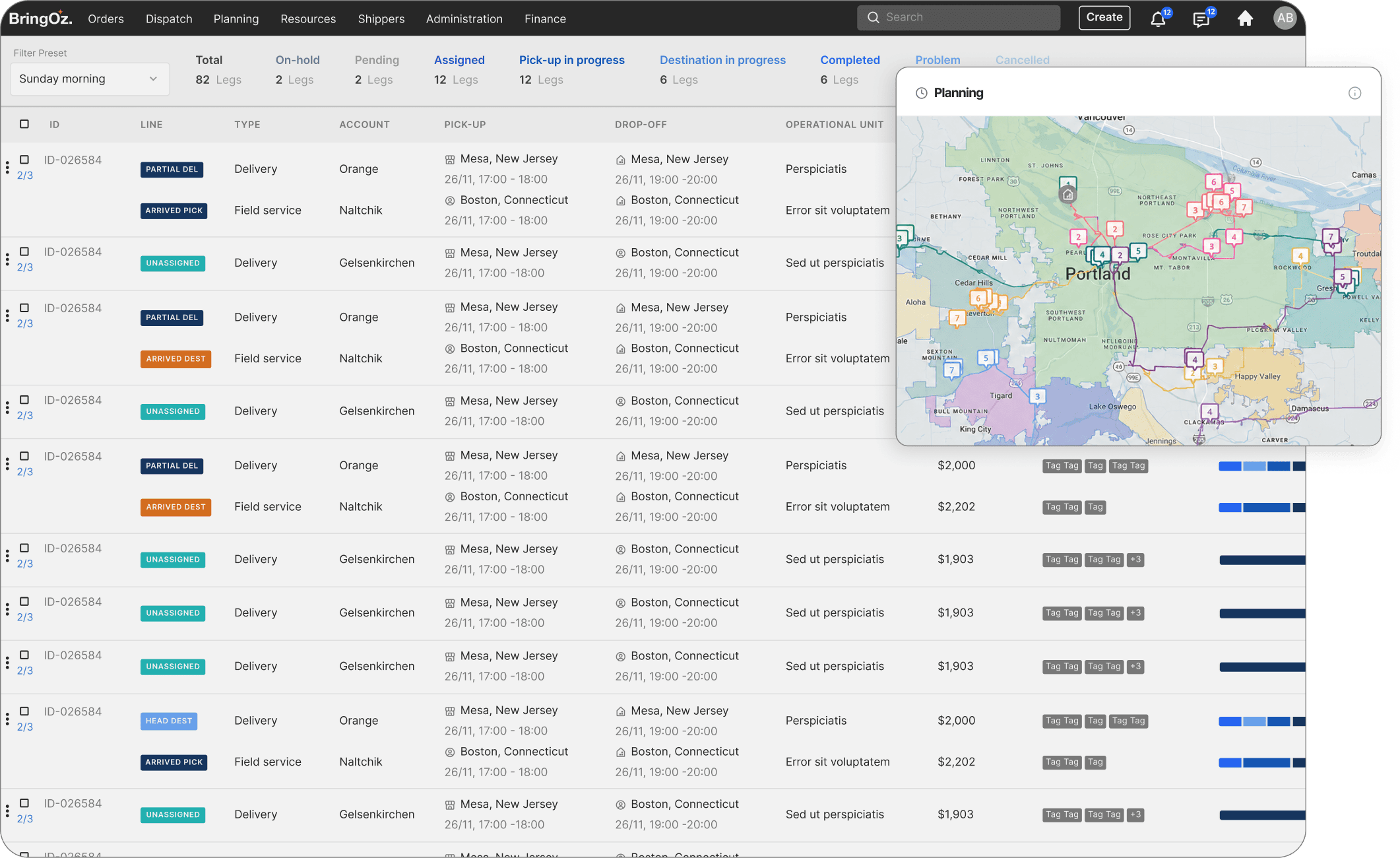1400x858 pixels.
Task: Click the Create button
Action: pos(1104,18)
